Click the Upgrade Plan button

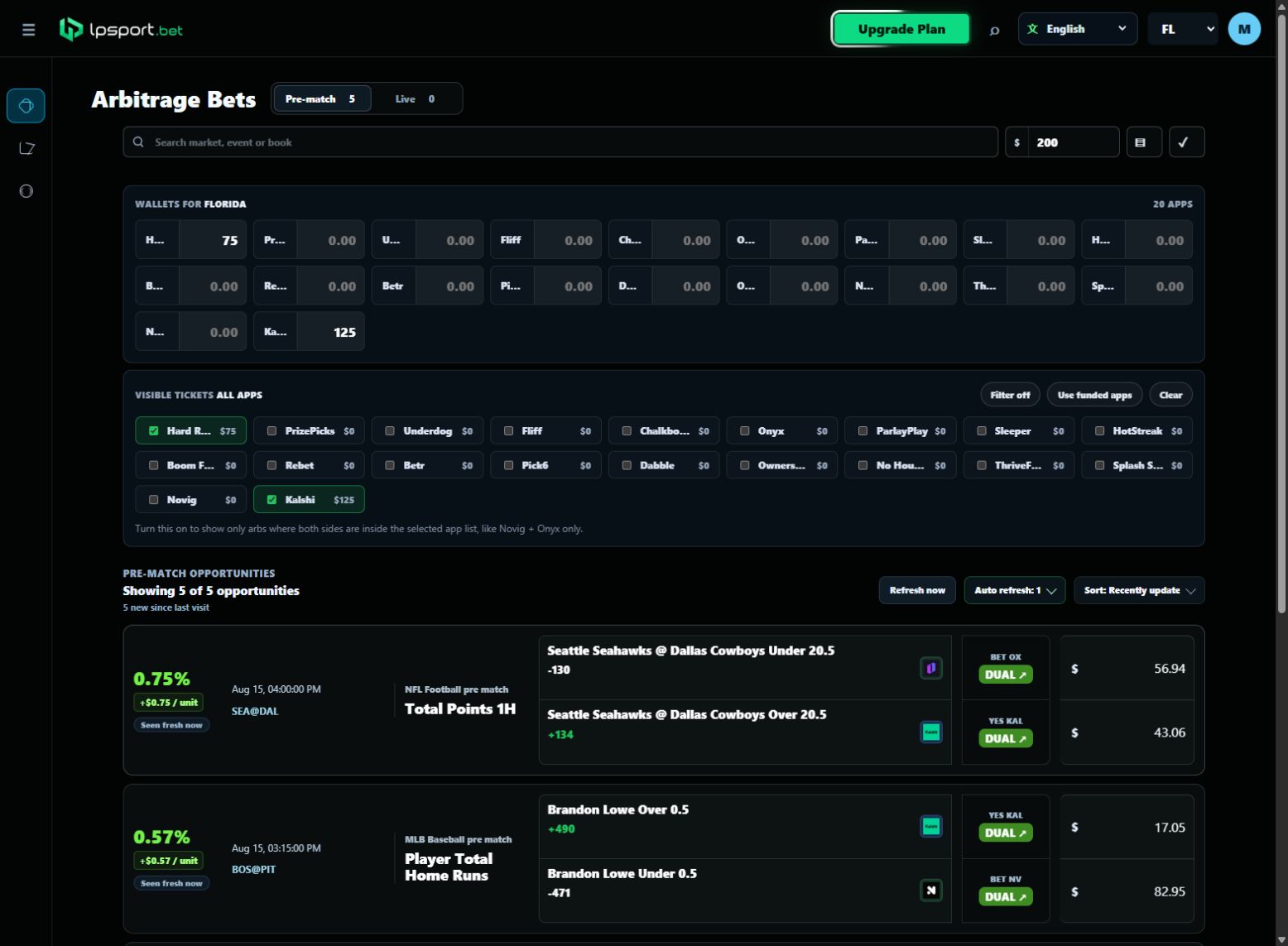901,29
